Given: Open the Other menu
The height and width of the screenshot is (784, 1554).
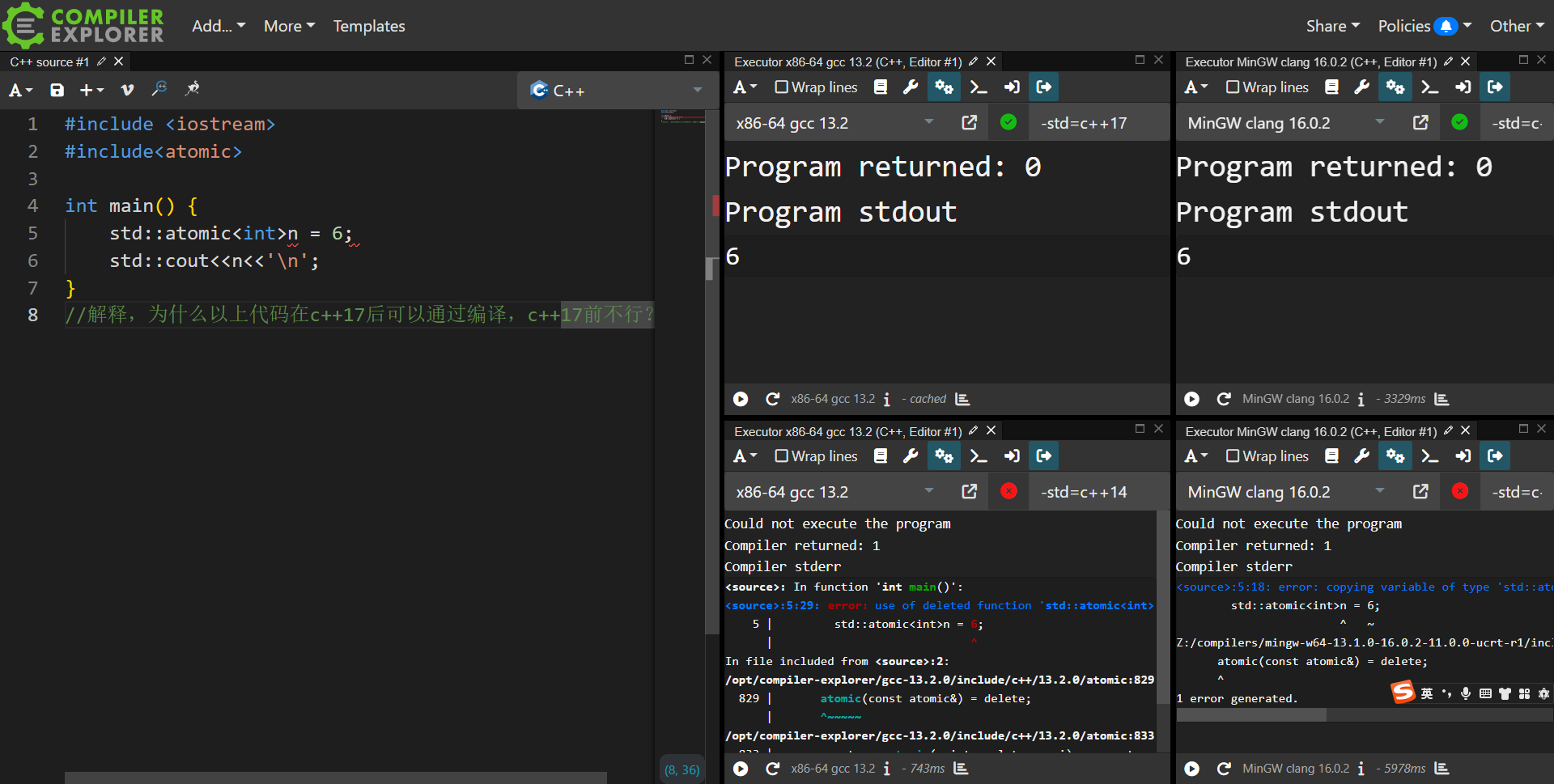Looking at the screenshot, I should coord(1517,26).
